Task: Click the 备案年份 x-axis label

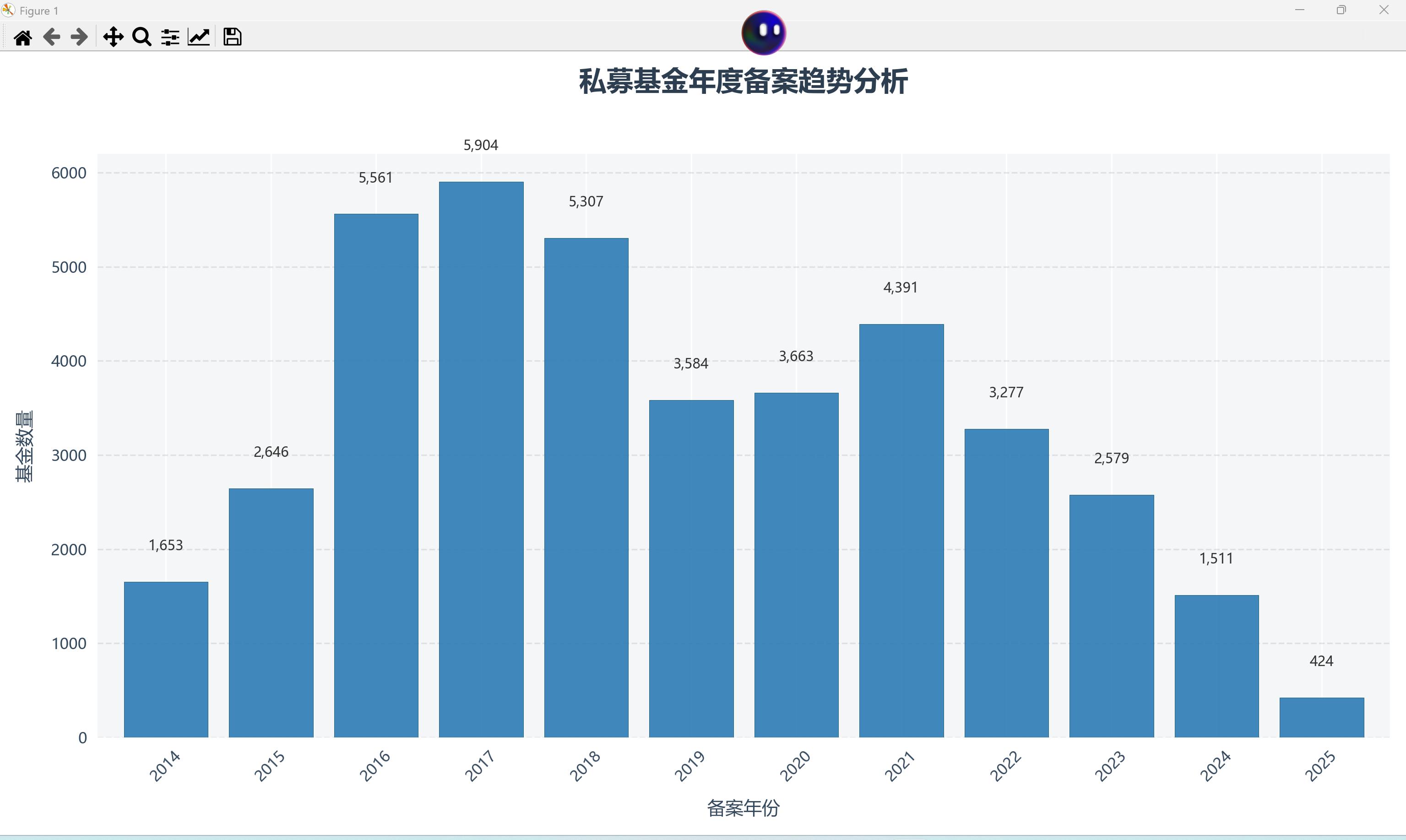Action: [743, 808]
